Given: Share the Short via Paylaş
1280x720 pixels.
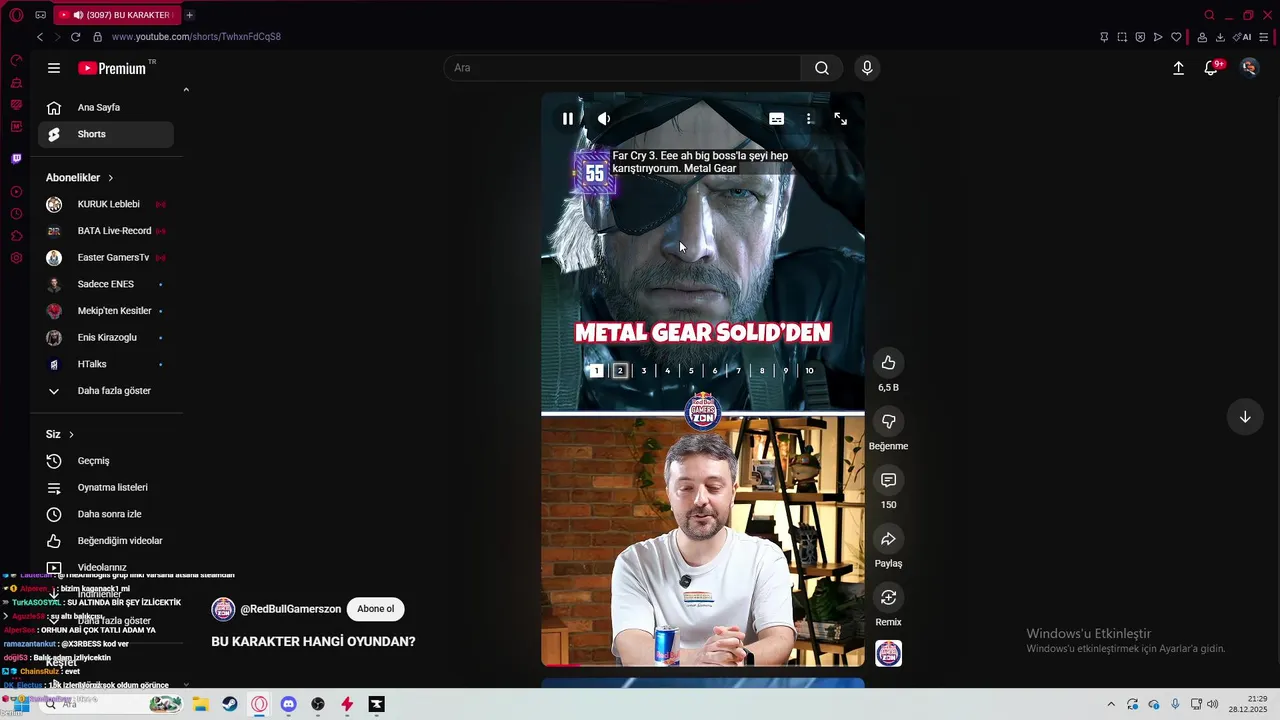Looking at the screenshot, I should click(888, 539).
